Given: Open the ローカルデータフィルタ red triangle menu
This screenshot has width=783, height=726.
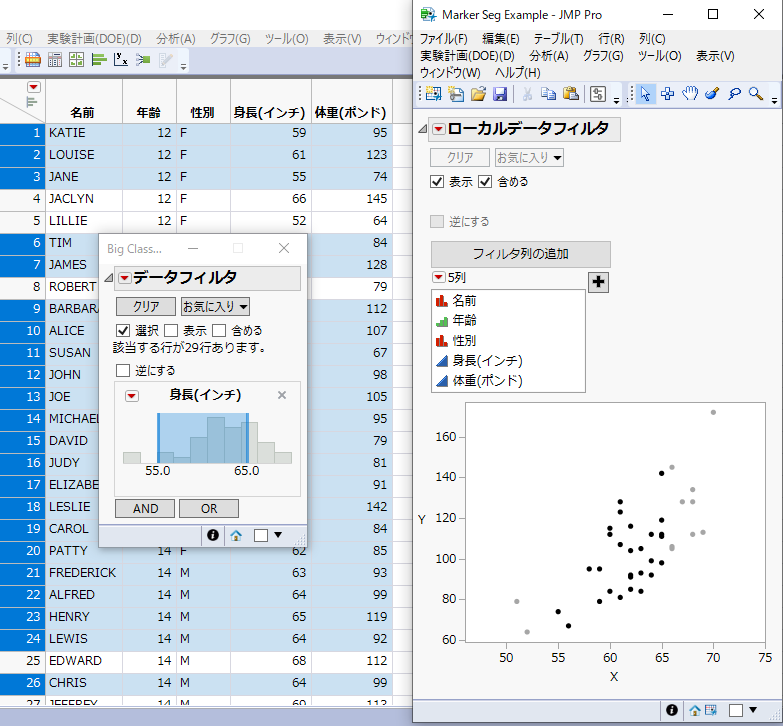Looking at the screenshot, I should (x=439, y=129).
